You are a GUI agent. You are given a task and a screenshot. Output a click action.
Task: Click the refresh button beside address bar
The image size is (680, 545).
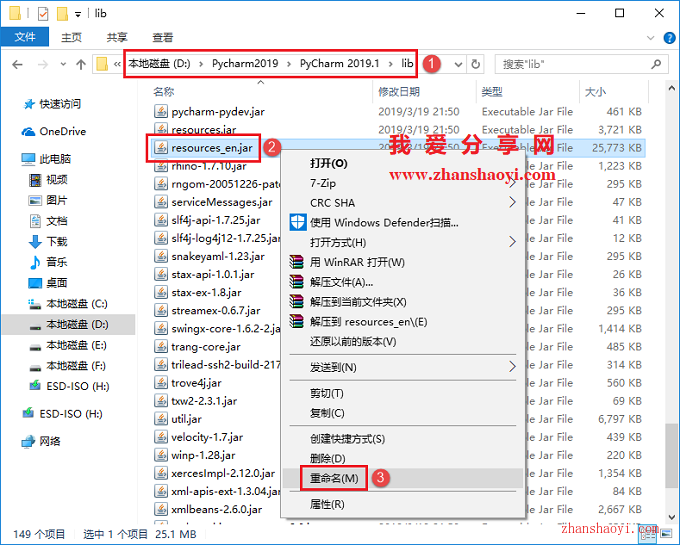(476, 65)
